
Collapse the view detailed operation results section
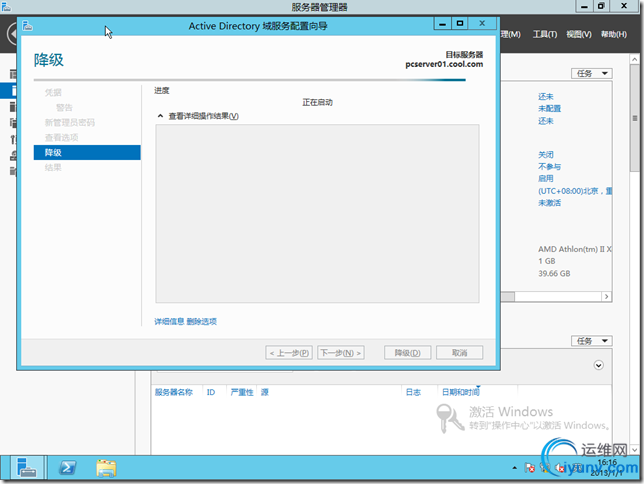point(160,116)
